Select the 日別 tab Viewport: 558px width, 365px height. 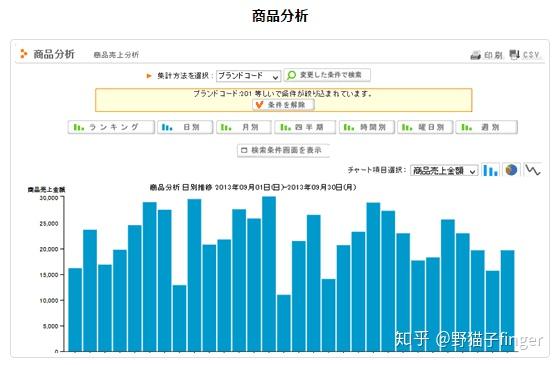[185, 127]
